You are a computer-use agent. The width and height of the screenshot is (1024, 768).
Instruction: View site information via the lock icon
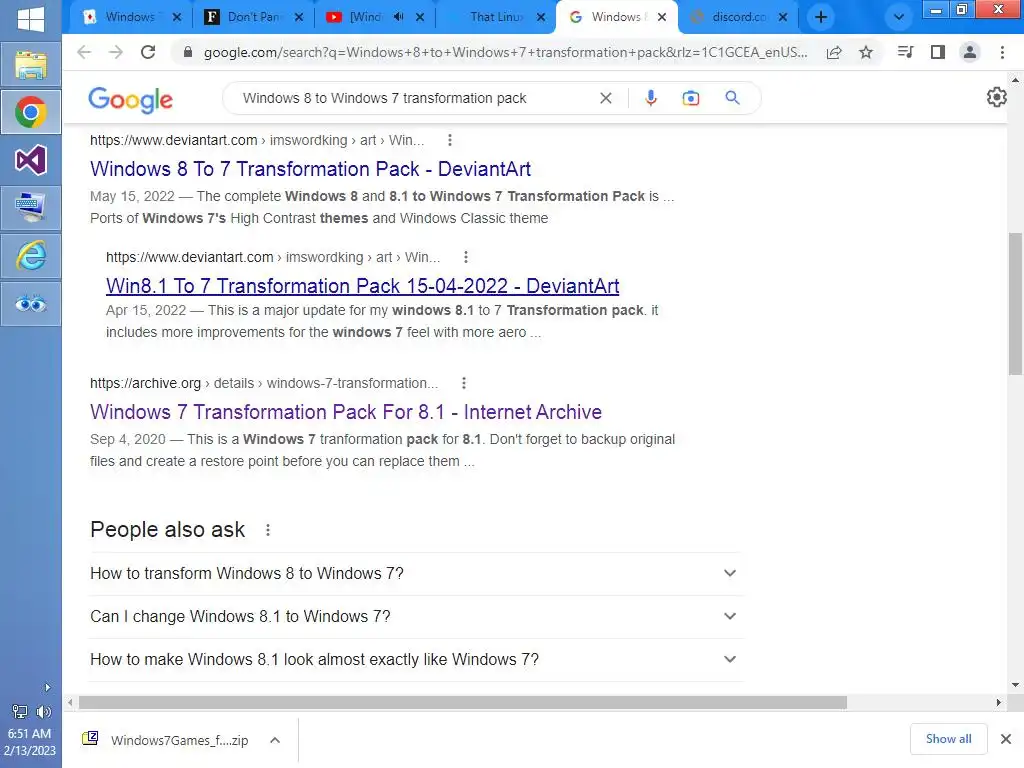(188, 52)
